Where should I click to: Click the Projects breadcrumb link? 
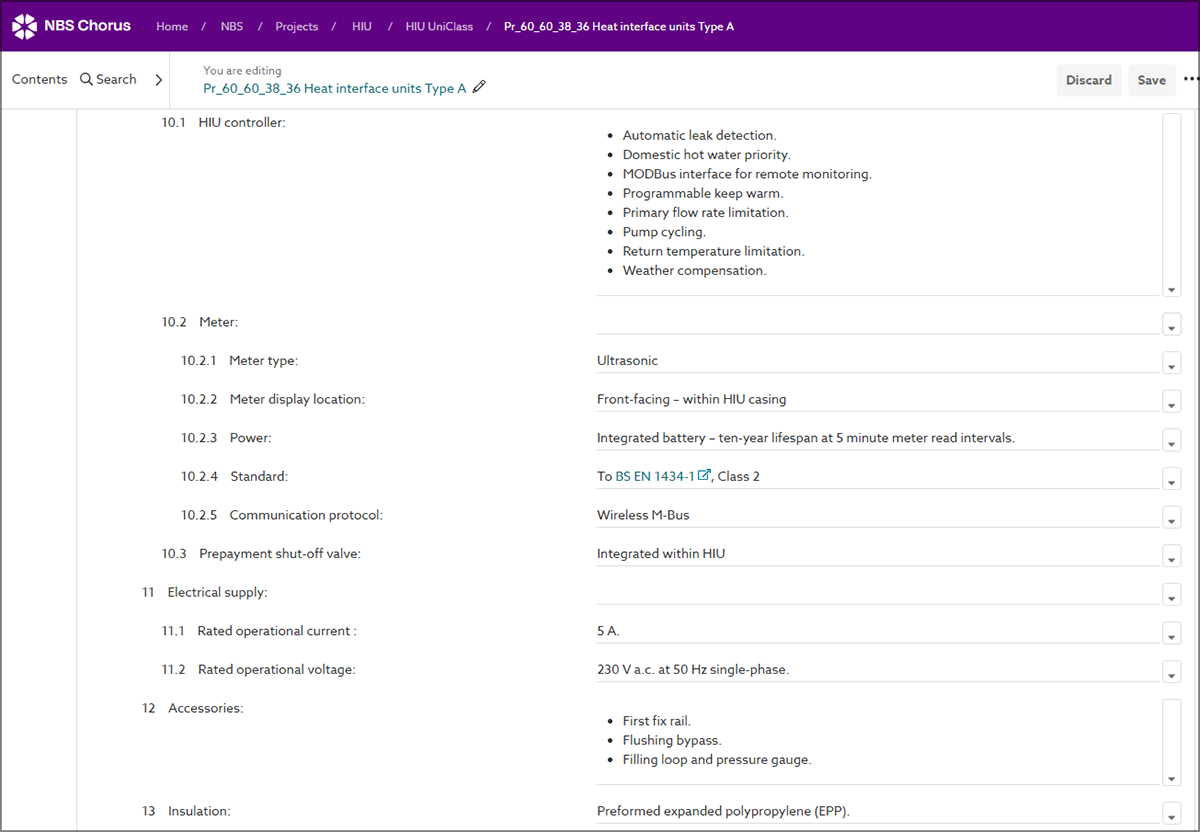tap(296, 27)
